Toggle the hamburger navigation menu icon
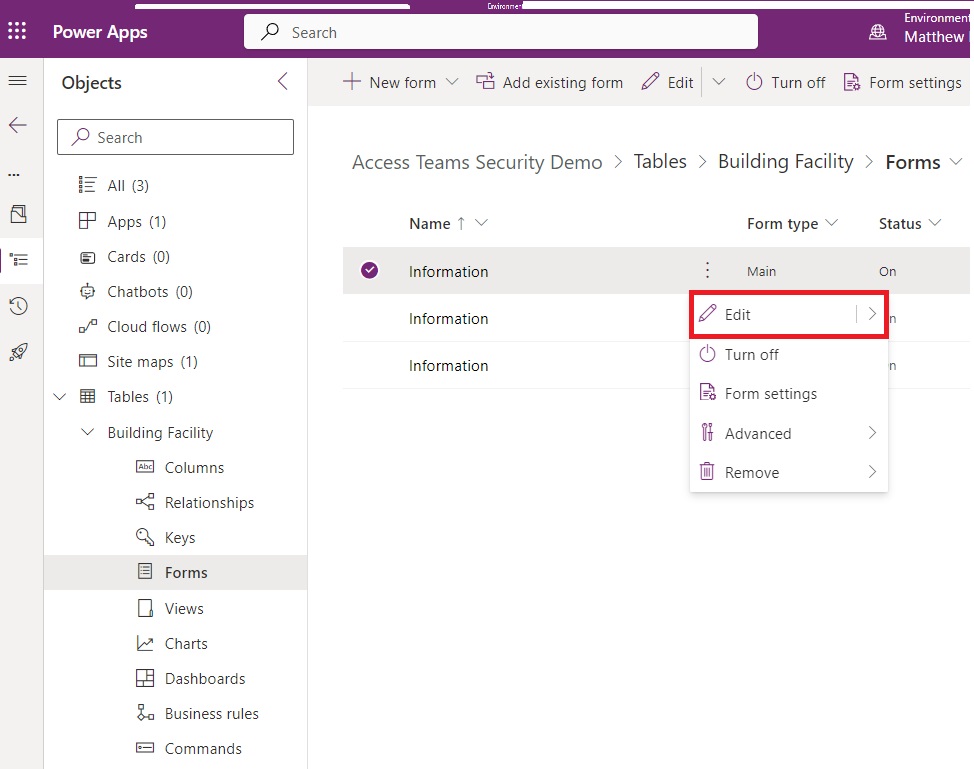The height and width of the screenshot is (769, 974). point(17,81)
